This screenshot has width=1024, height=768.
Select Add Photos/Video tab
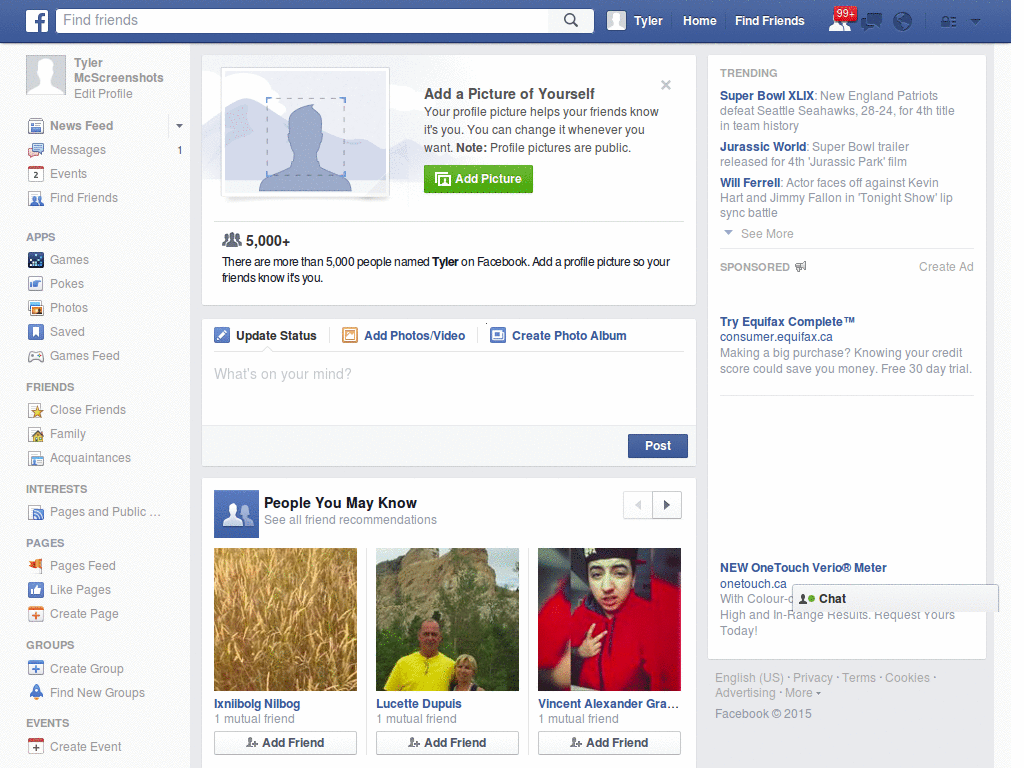[x=404, y=336]
